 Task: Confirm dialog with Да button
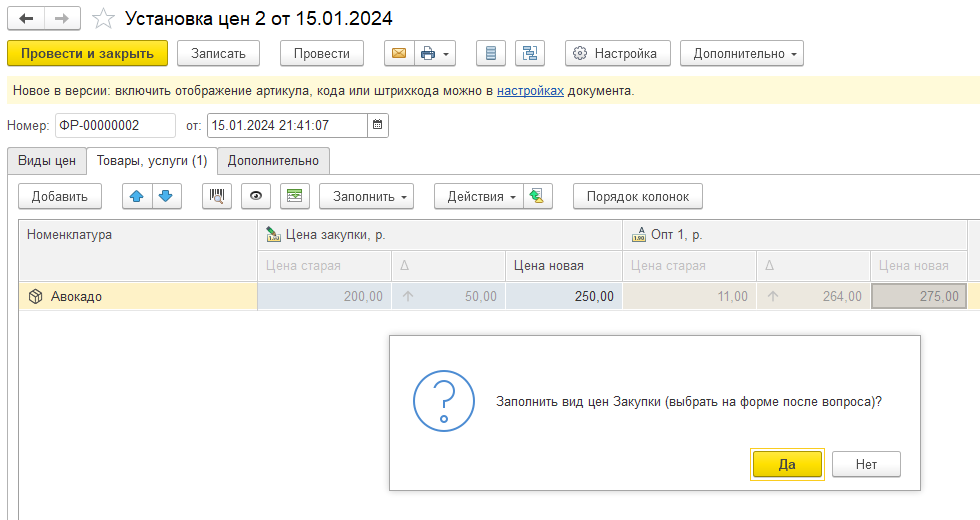tap(787, 464)
